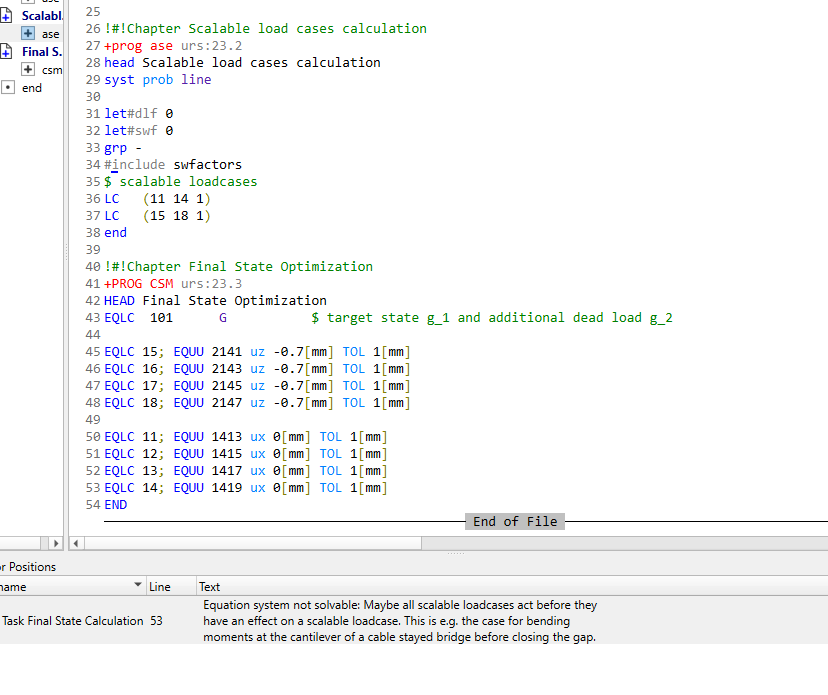Click '!#!Chapter Final State Optimization' line
828x695 pixels.
click(x=238, y=267)
